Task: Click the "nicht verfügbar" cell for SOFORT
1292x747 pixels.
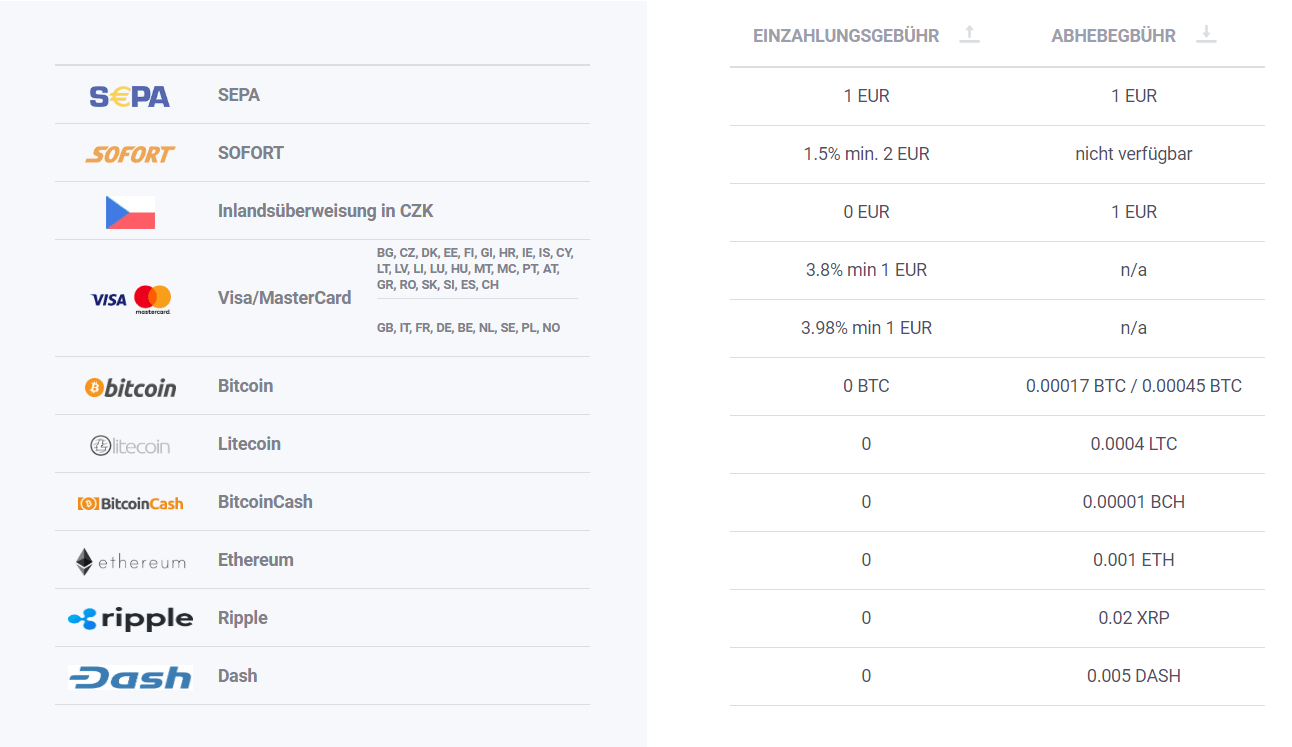Action: [1134, 154]
